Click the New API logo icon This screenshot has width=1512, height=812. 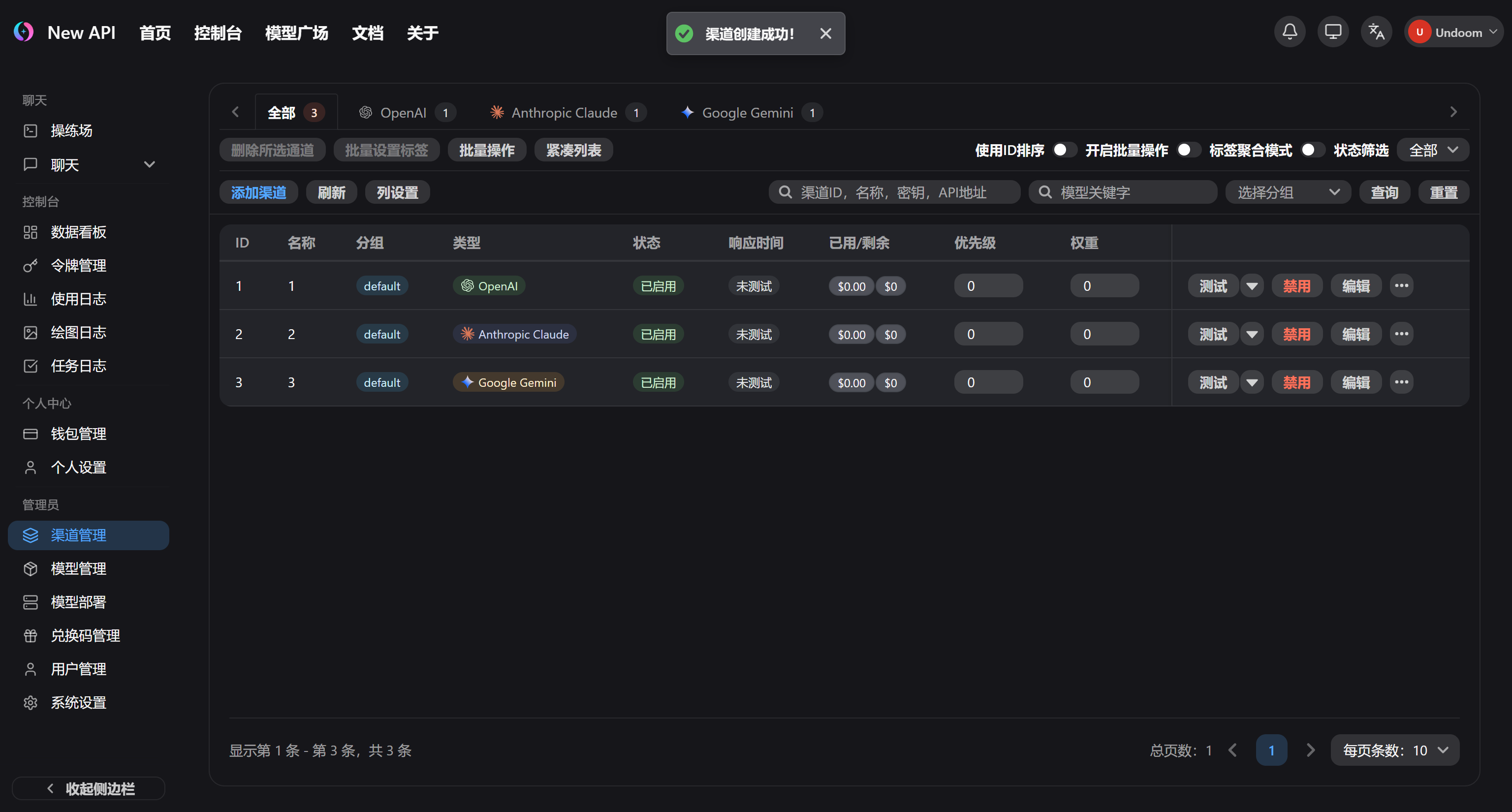[24, 31]
